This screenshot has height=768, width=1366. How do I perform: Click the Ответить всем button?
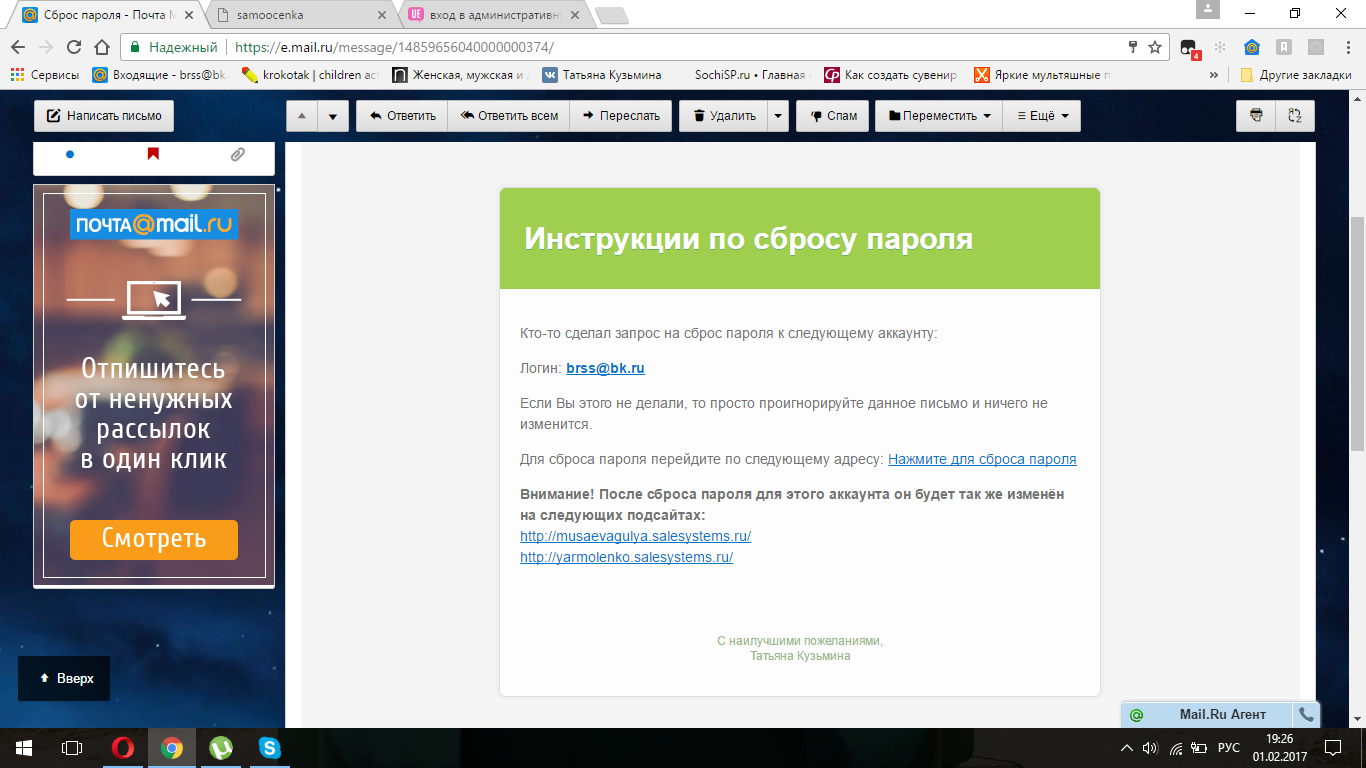click(x=509, y=116)
